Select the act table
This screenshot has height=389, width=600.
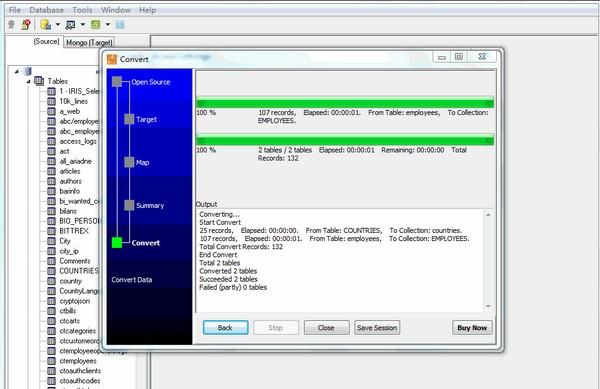(x=64, y=151)
